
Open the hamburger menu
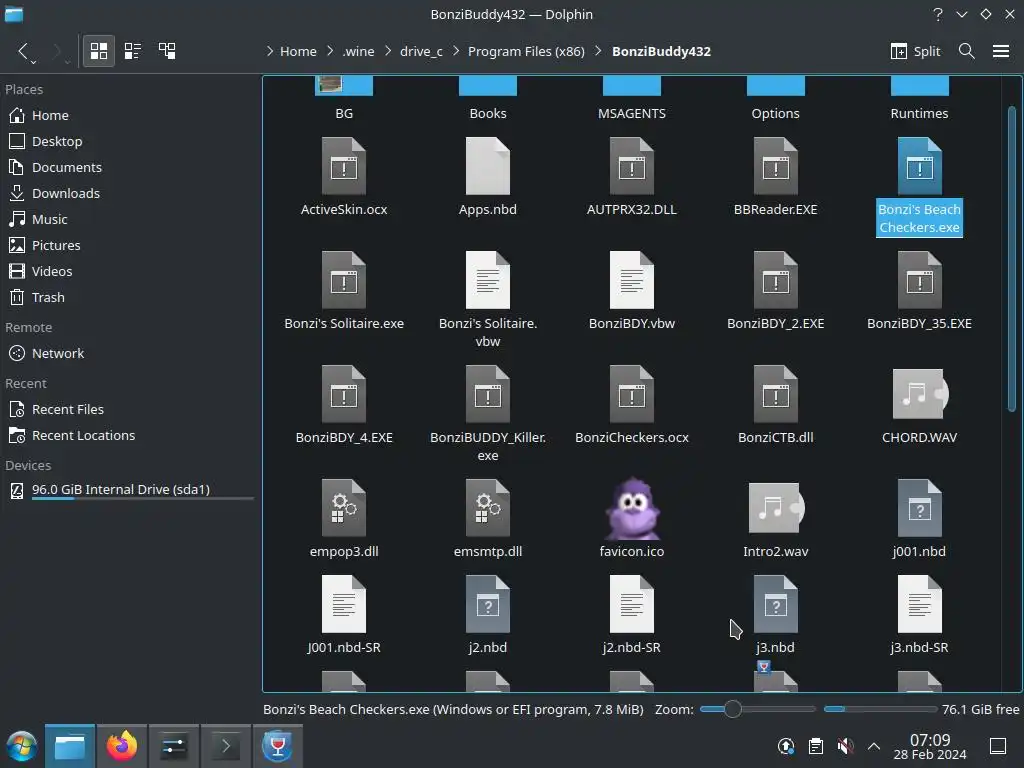coord(1000,51)
